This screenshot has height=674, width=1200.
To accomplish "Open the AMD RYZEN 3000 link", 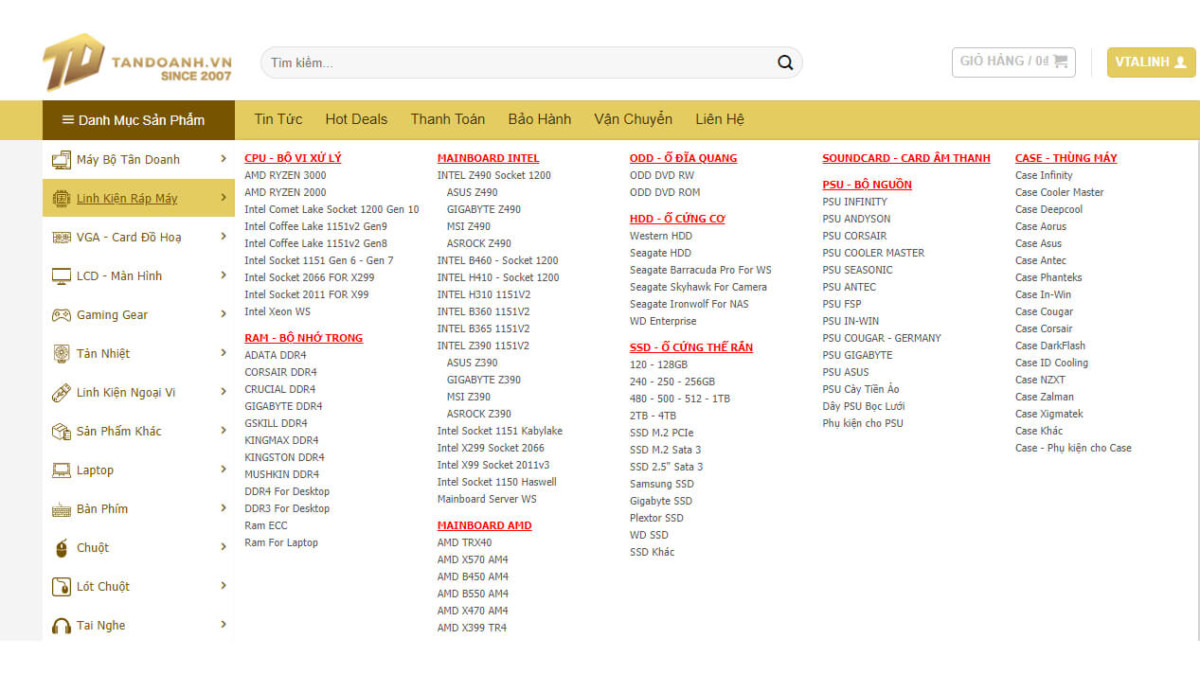I will (285, 175).
